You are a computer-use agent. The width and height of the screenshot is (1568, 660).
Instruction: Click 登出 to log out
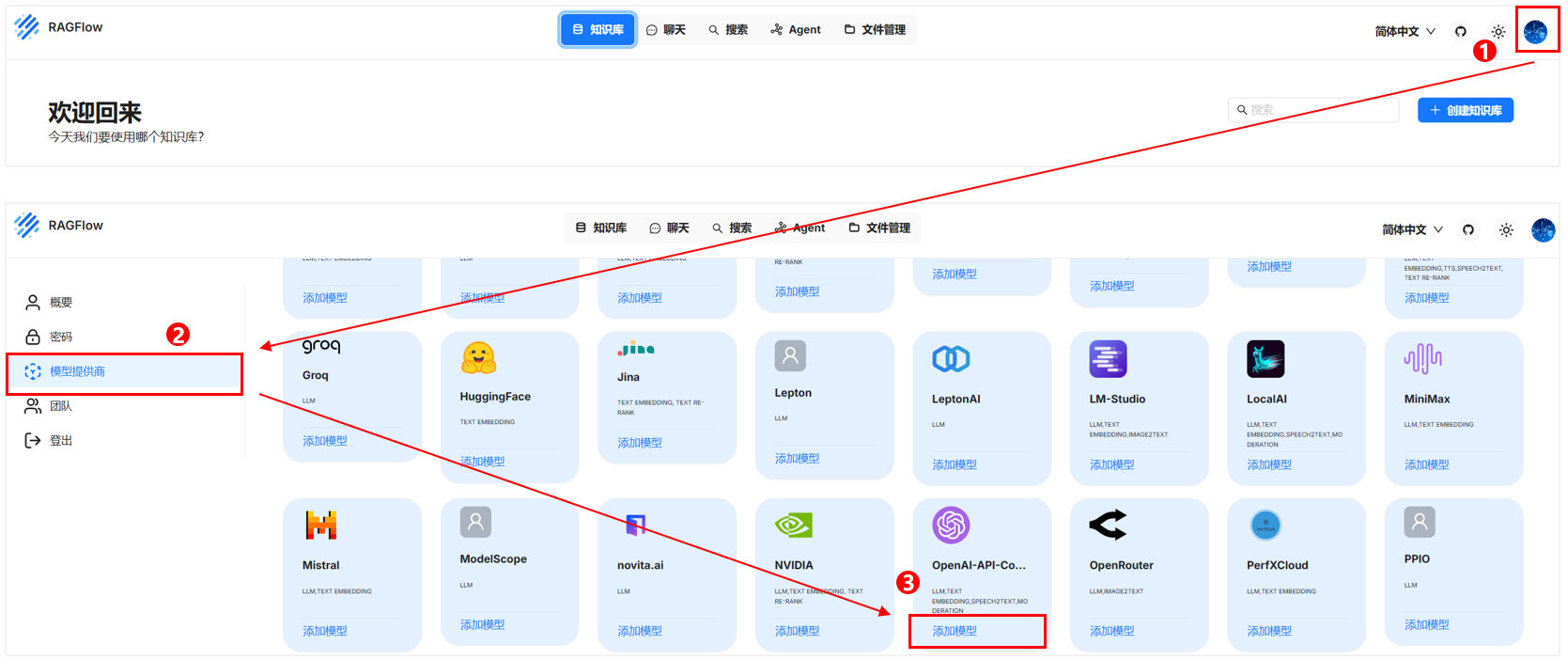[60, 440]
